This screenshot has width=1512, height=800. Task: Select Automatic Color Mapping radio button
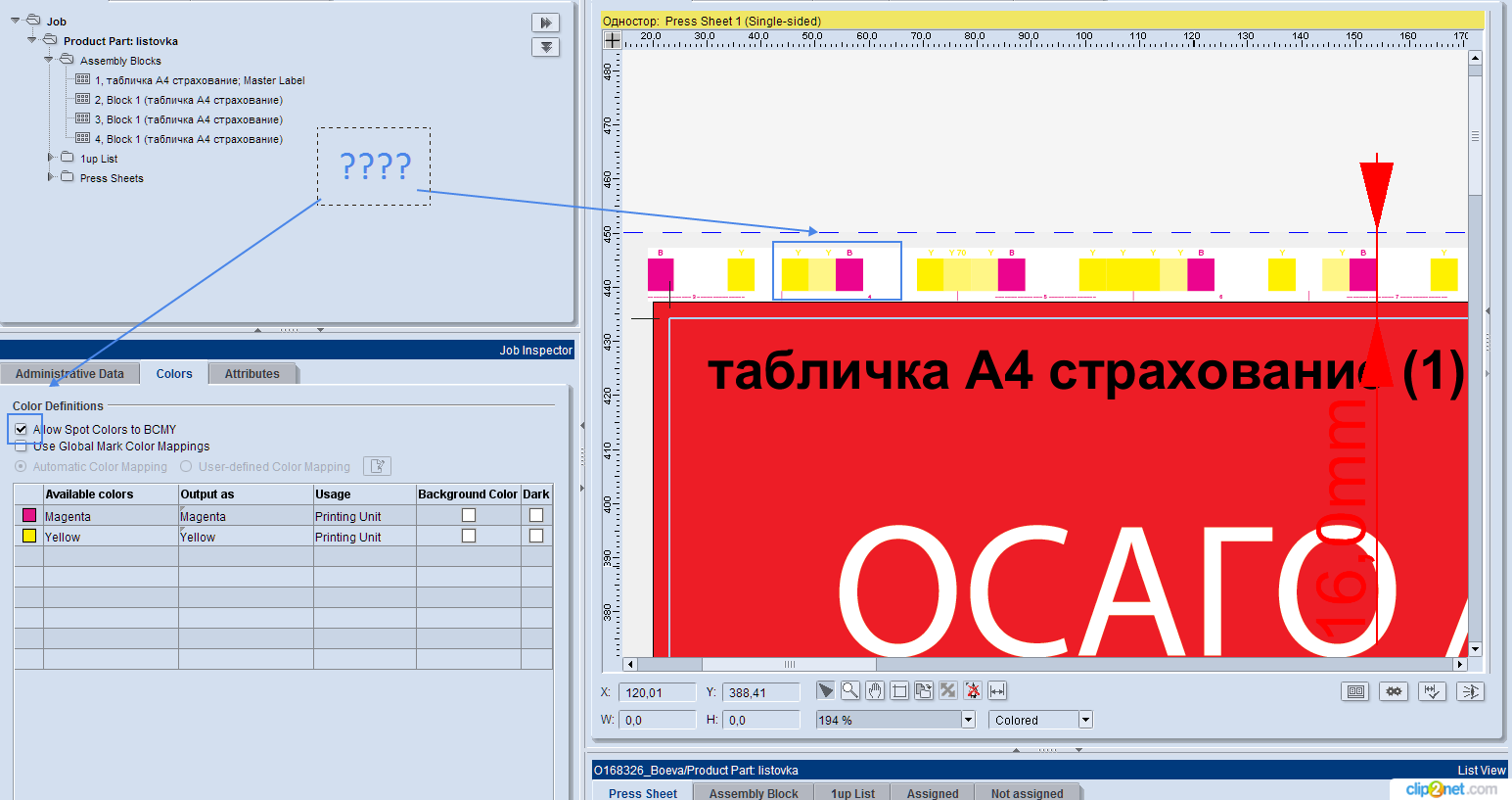(x=21, y=467)
